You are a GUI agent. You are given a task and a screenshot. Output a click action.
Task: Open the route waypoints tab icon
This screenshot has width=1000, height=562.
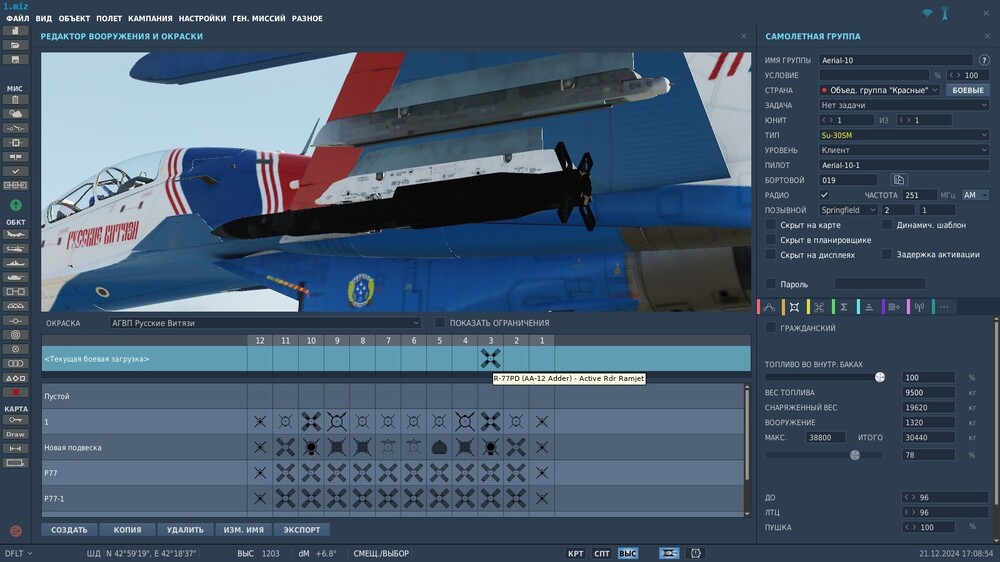click(769, 307)
